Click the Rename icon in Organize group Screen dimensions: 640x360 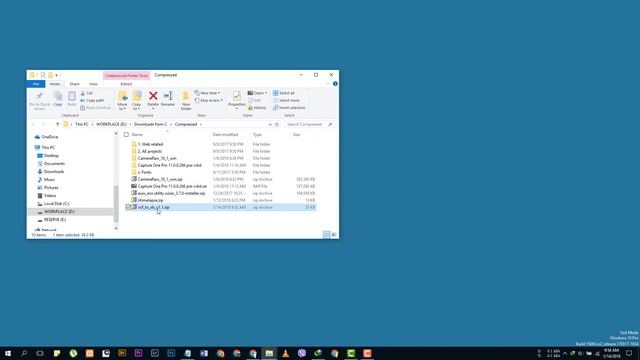coord(168,96)
